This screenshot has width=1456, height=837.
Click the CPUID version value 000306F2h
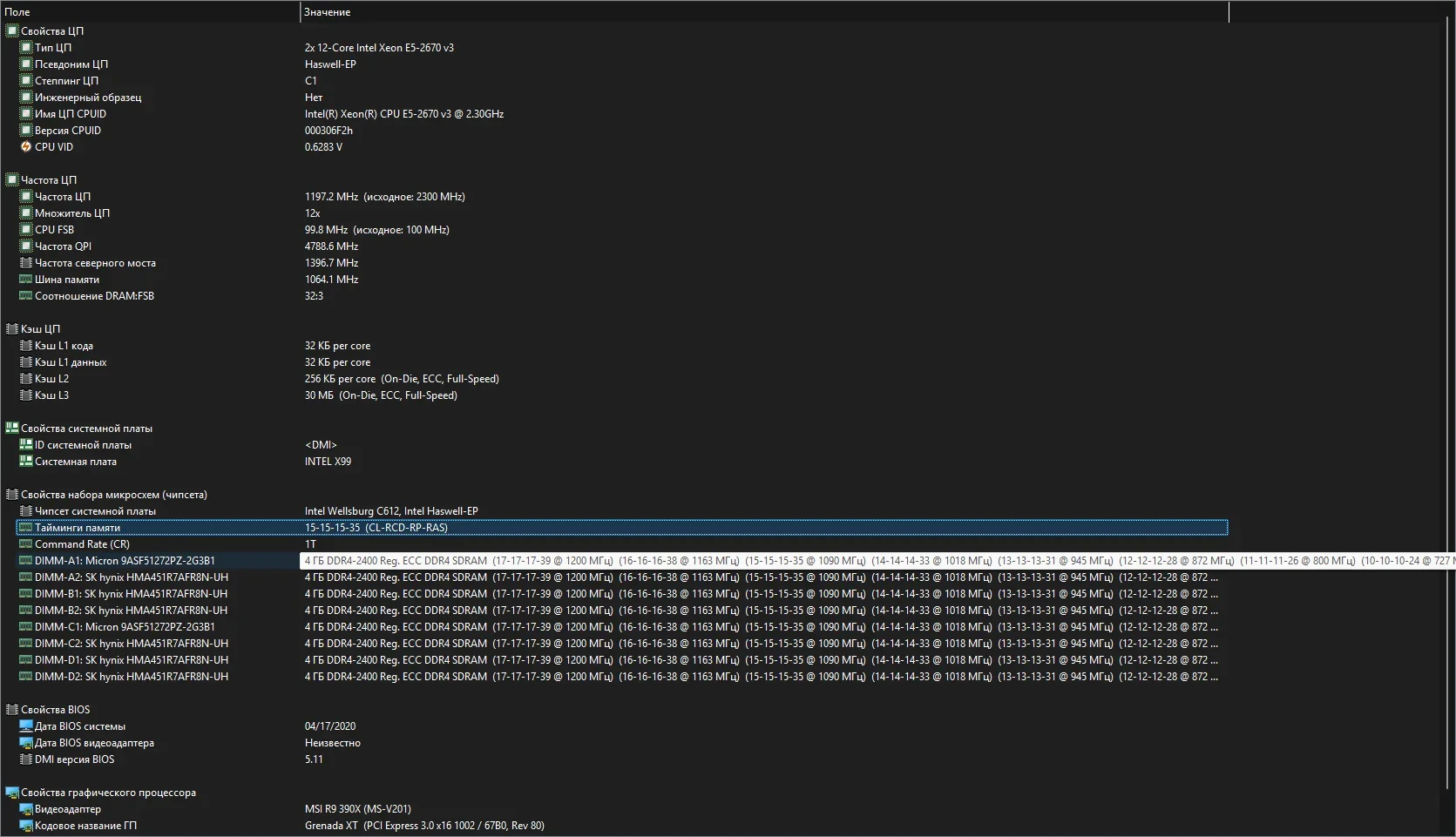(328, 131)
